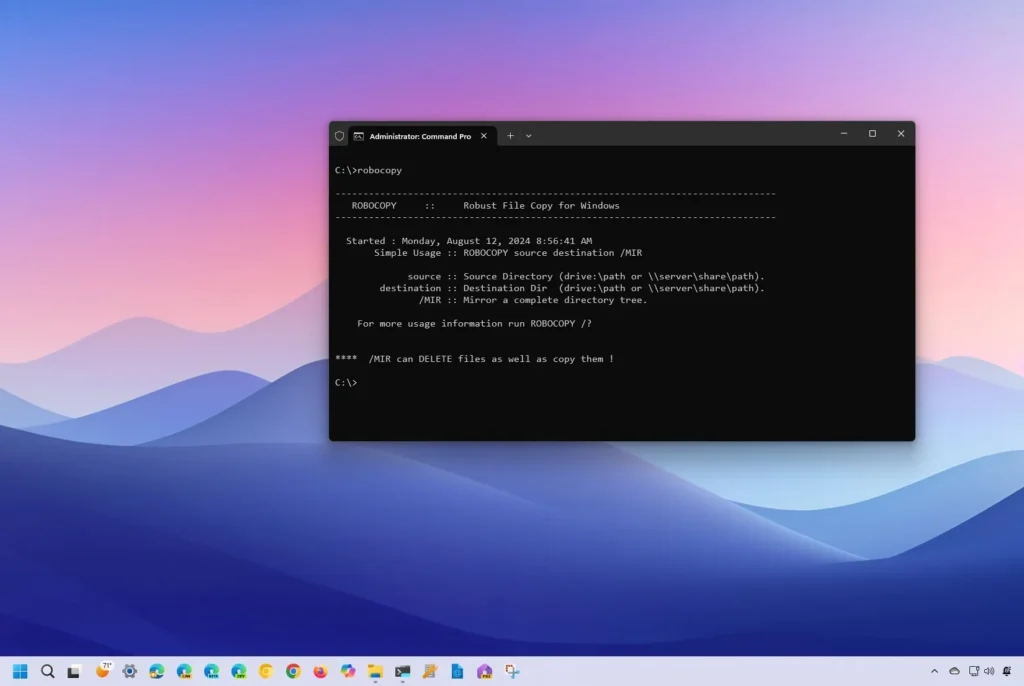
Task: Close the Command Prompt tab
Action: click(484, 136)
